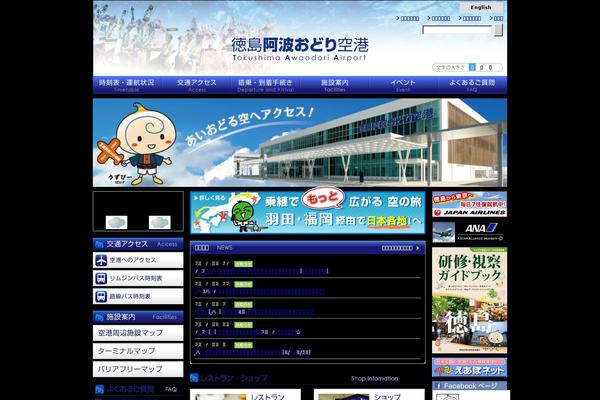
Task: Click the 空港へのアクセス link
Action: pos(138,260)
